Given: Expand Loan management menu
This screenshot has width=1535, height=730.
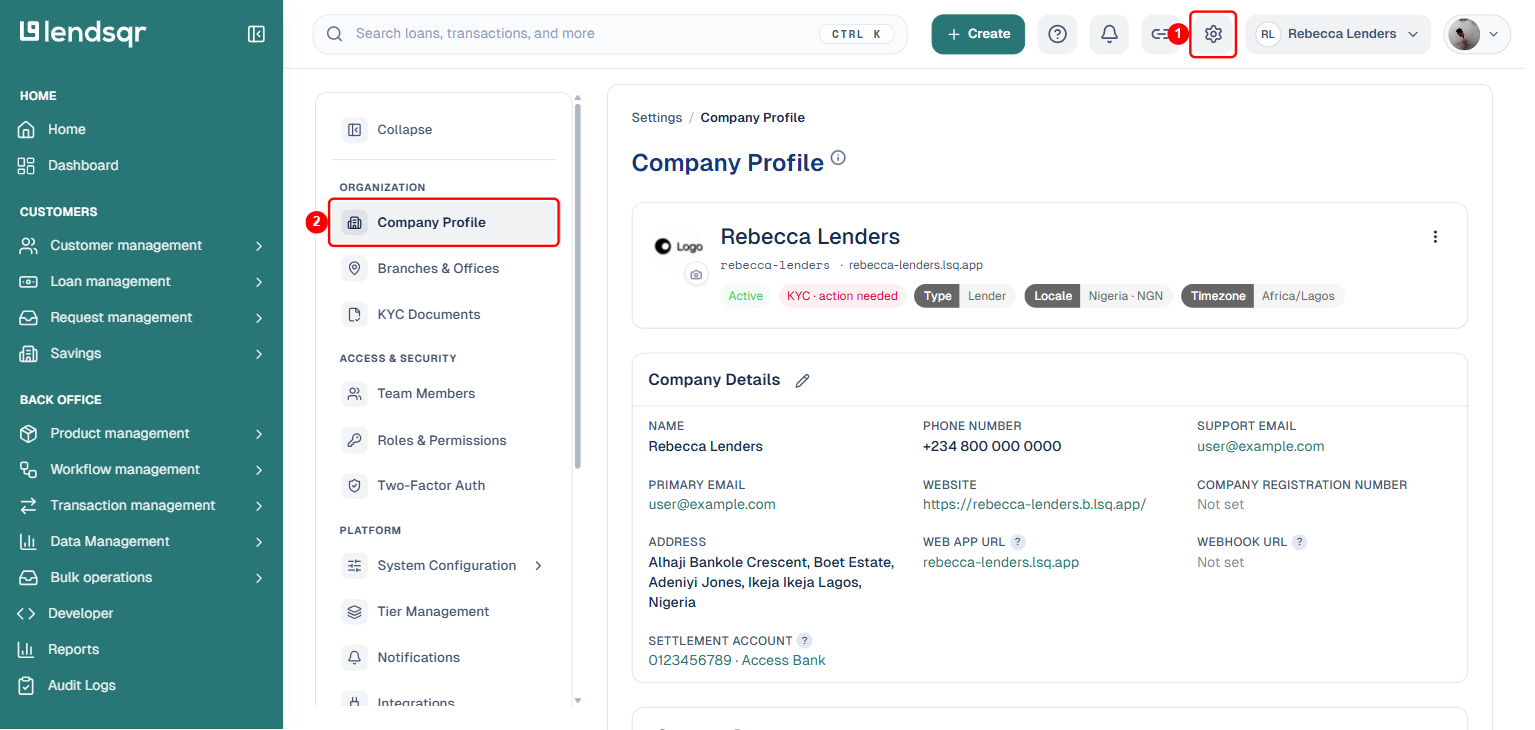Looking at the screenshot, I should tap(141, 282).
